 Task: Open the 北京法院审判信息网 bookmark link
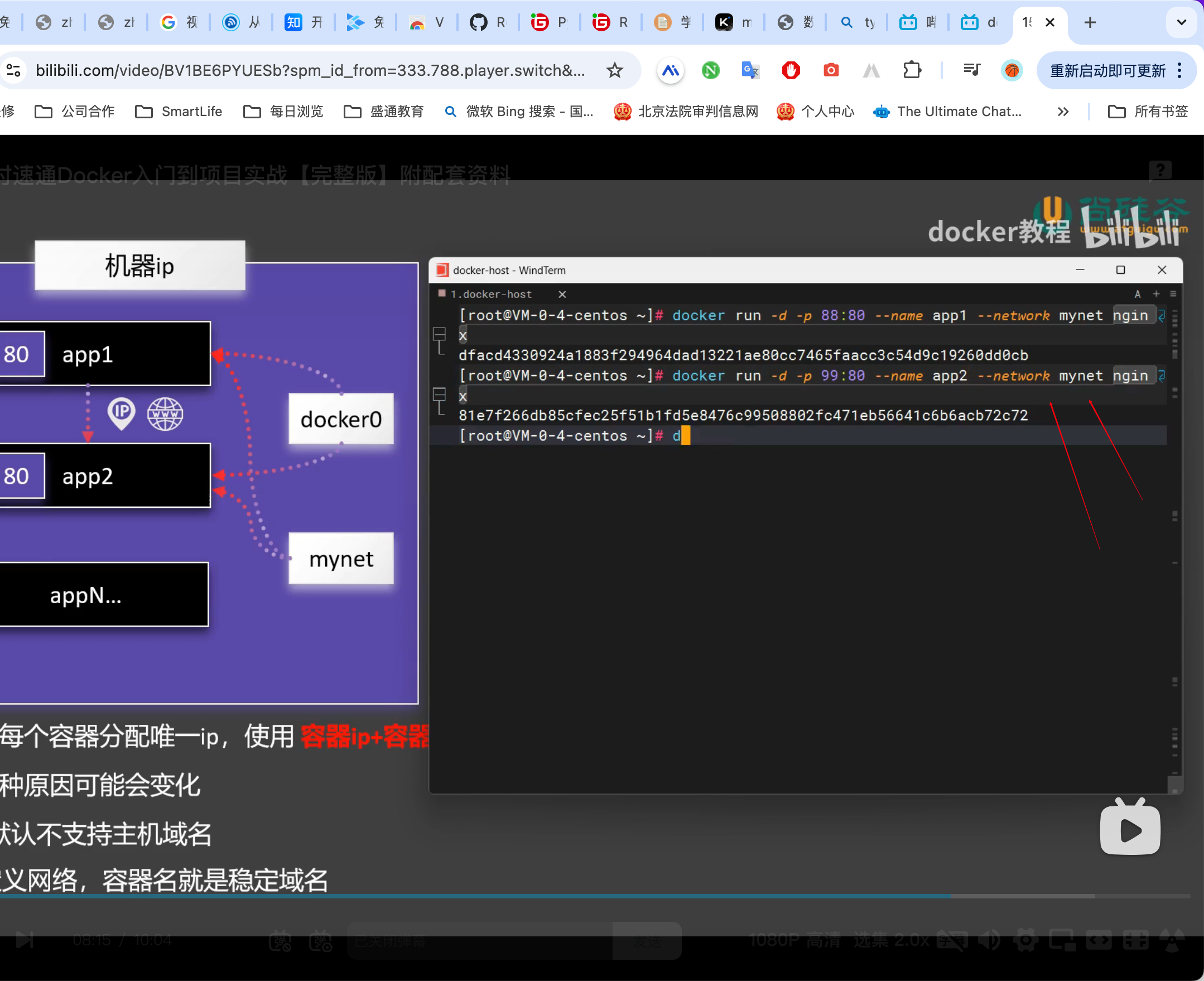(x=686, y=112)
